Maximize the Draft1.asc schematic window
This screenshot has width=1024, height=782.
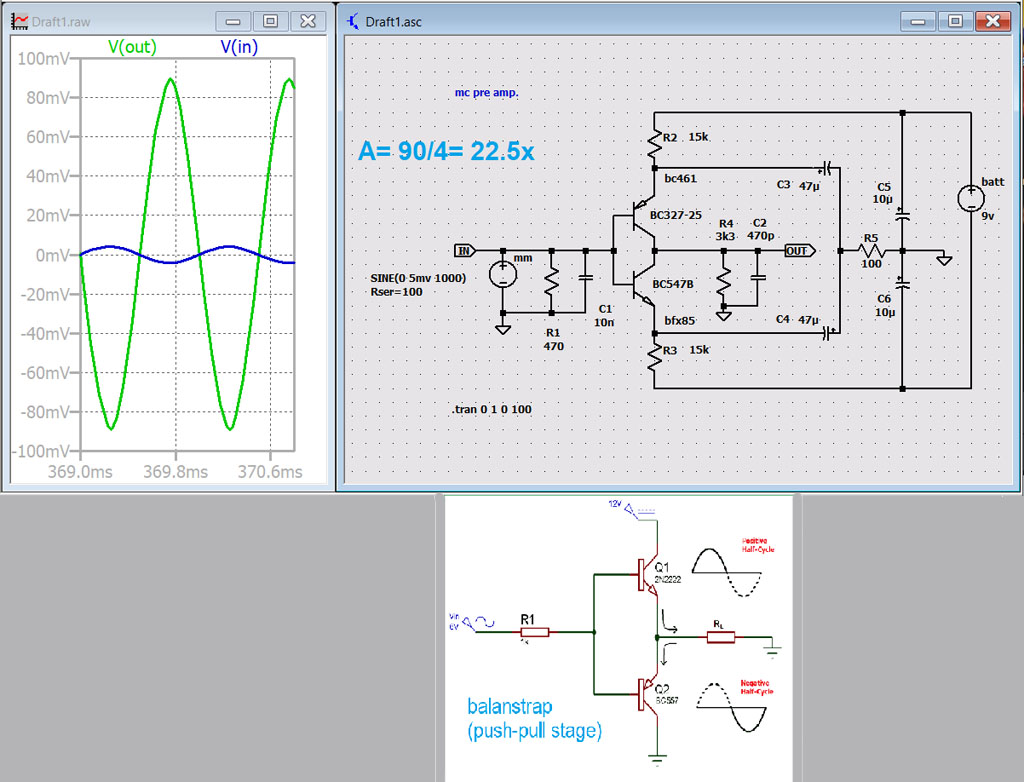point(955,21)
